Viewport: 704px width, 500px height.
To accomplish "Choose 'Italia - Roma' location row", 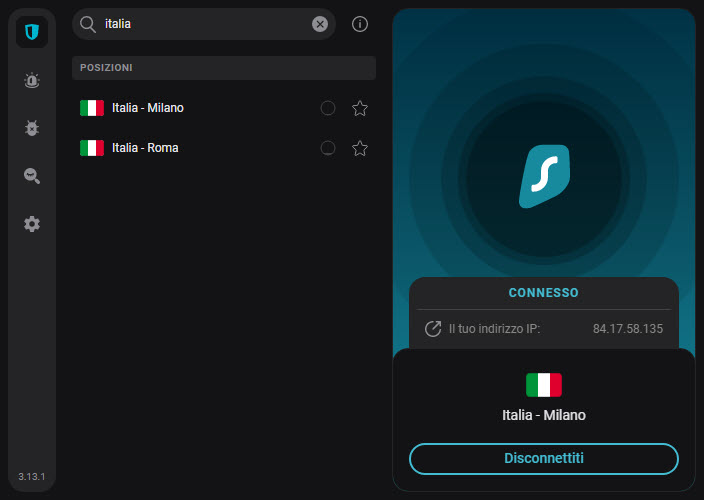I will click(224, 148).
